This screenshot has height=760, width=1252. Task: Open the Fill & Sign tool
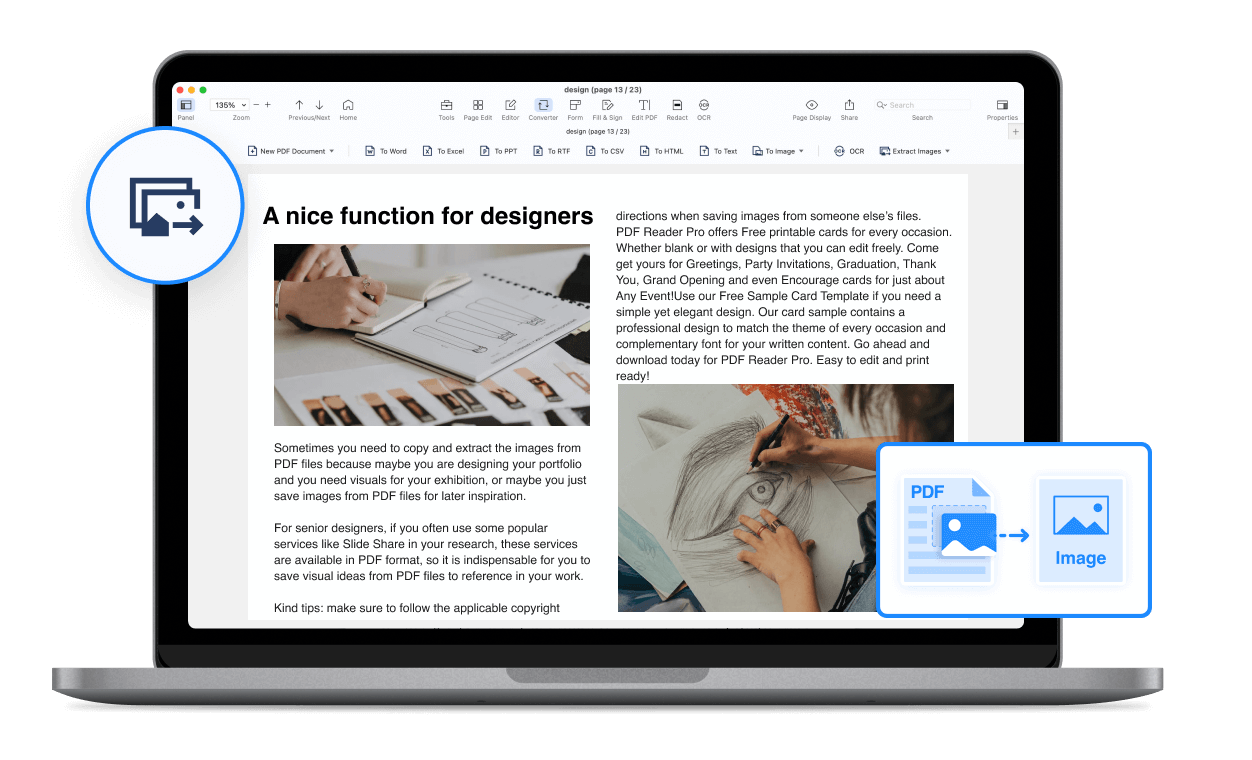(607, 105)
